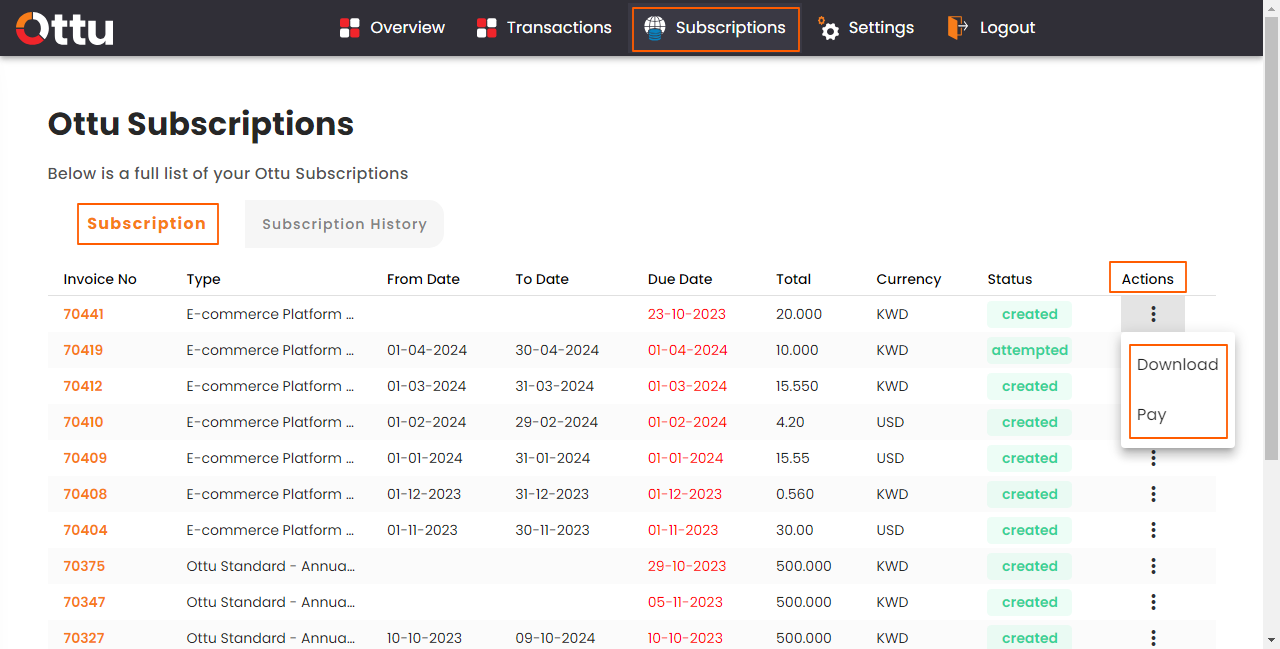Click the page vertical scrollbar

point(1271,236)
